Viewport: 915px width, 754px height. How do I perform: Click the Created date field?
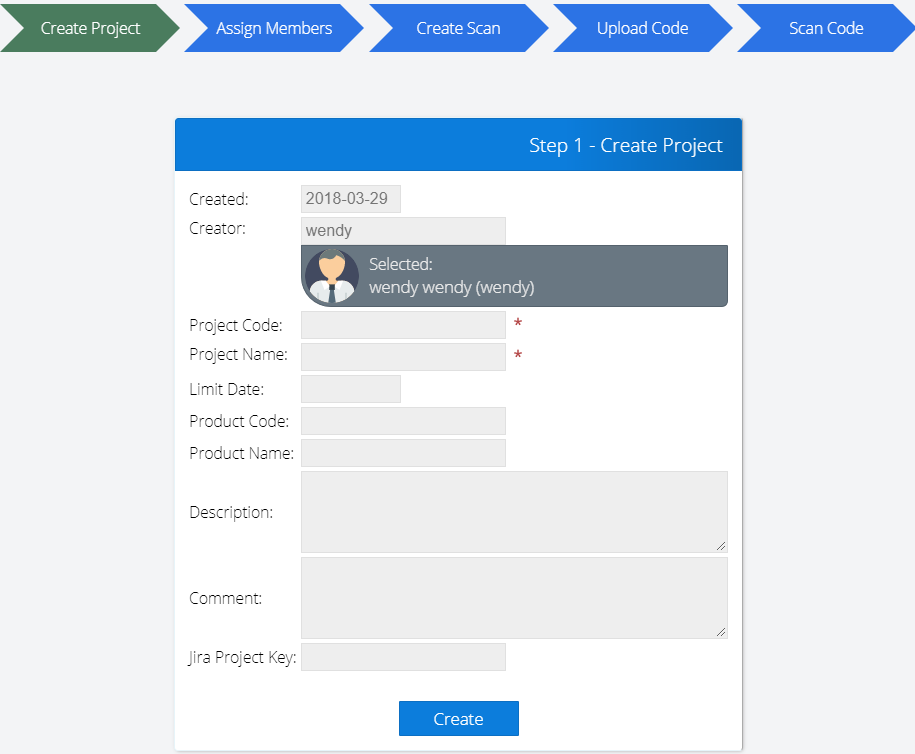(351, 199)
